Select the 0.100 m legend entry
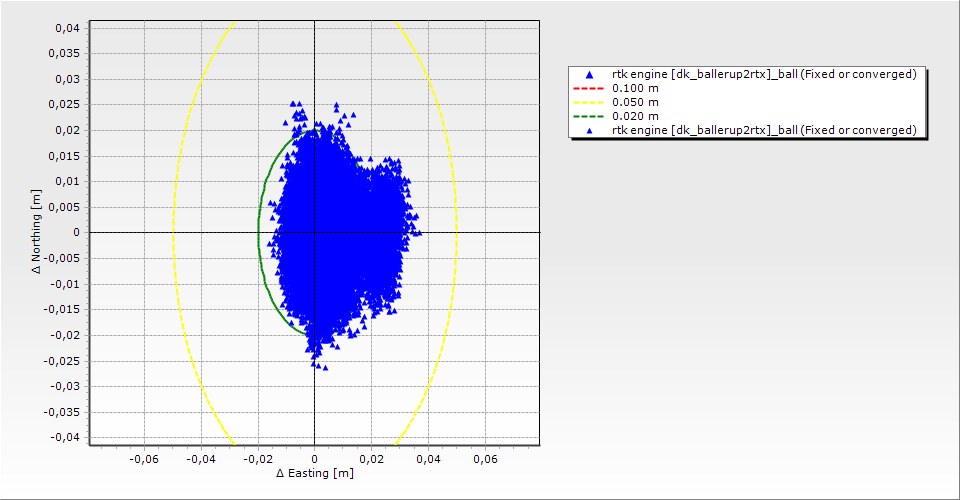 pos(635,88)
